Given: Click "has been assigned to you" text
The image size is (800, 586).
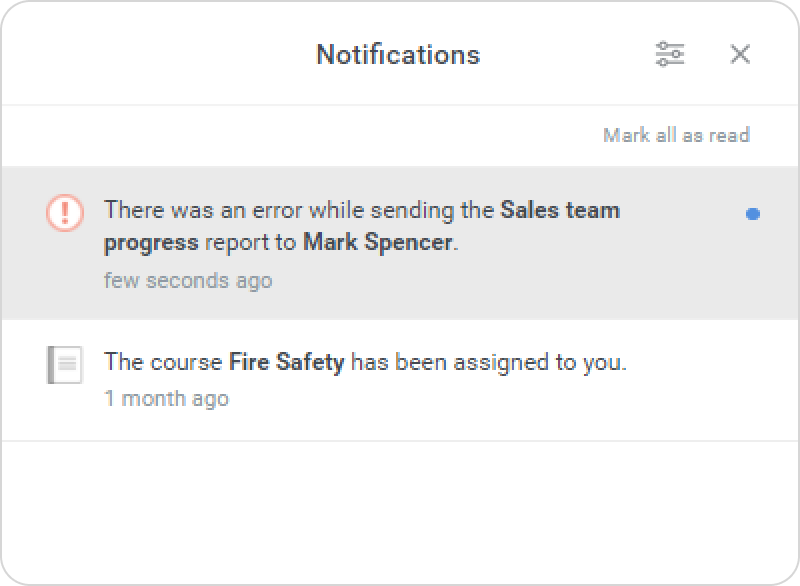Looking at the screenshot, I should click(488, 362).
